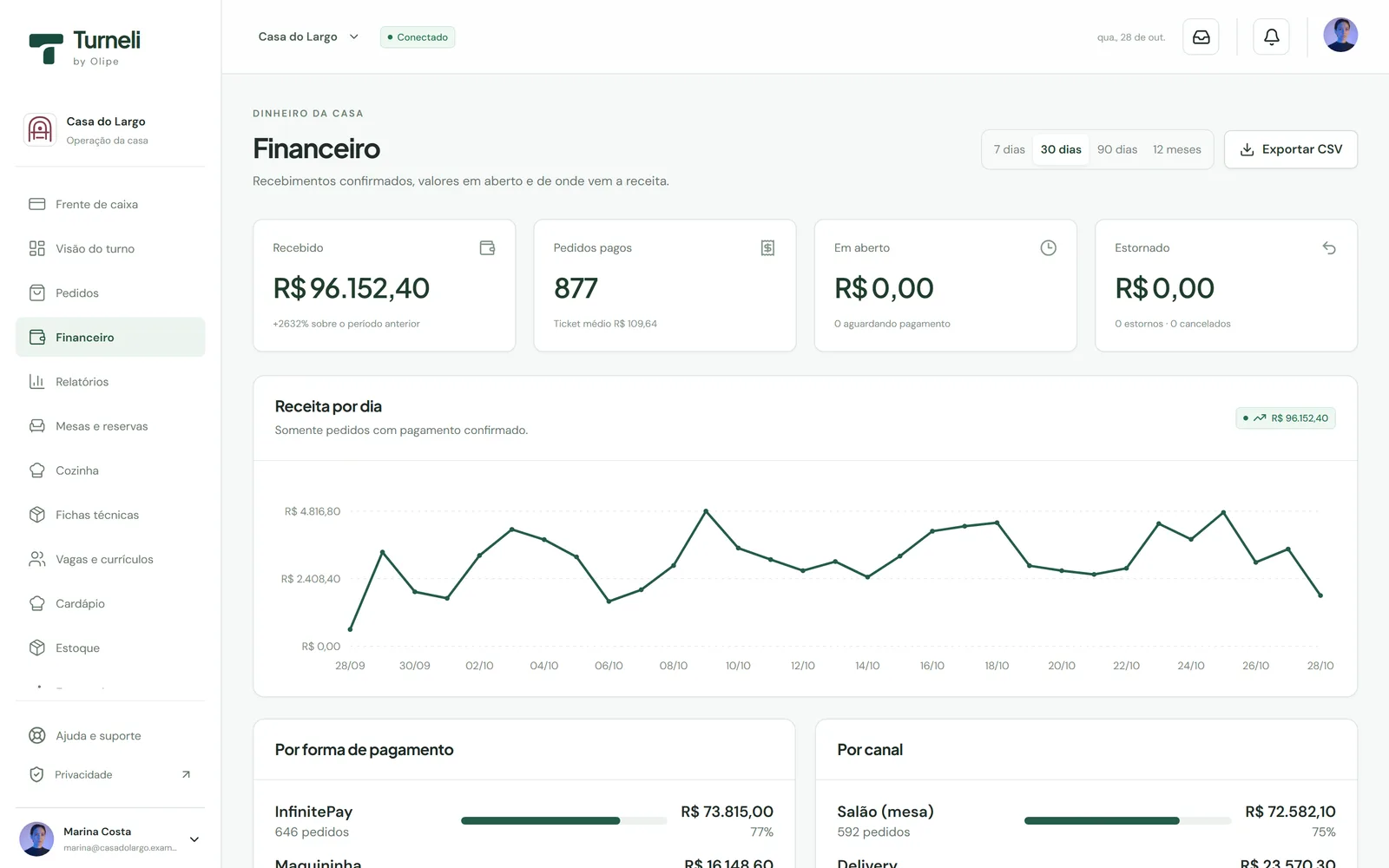Click Vagas e currículos people icon
The height and width of the screenshot is (868, 1389).
pyautogui.click(x=36, y=559)
